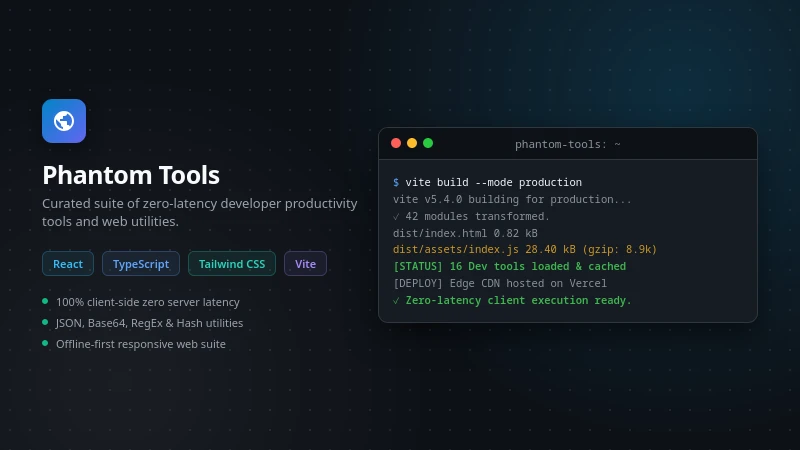Click 'Zero-latency client execution ready.' line
This screenshot has height=450, width=800.
click(x=512, y=301)
